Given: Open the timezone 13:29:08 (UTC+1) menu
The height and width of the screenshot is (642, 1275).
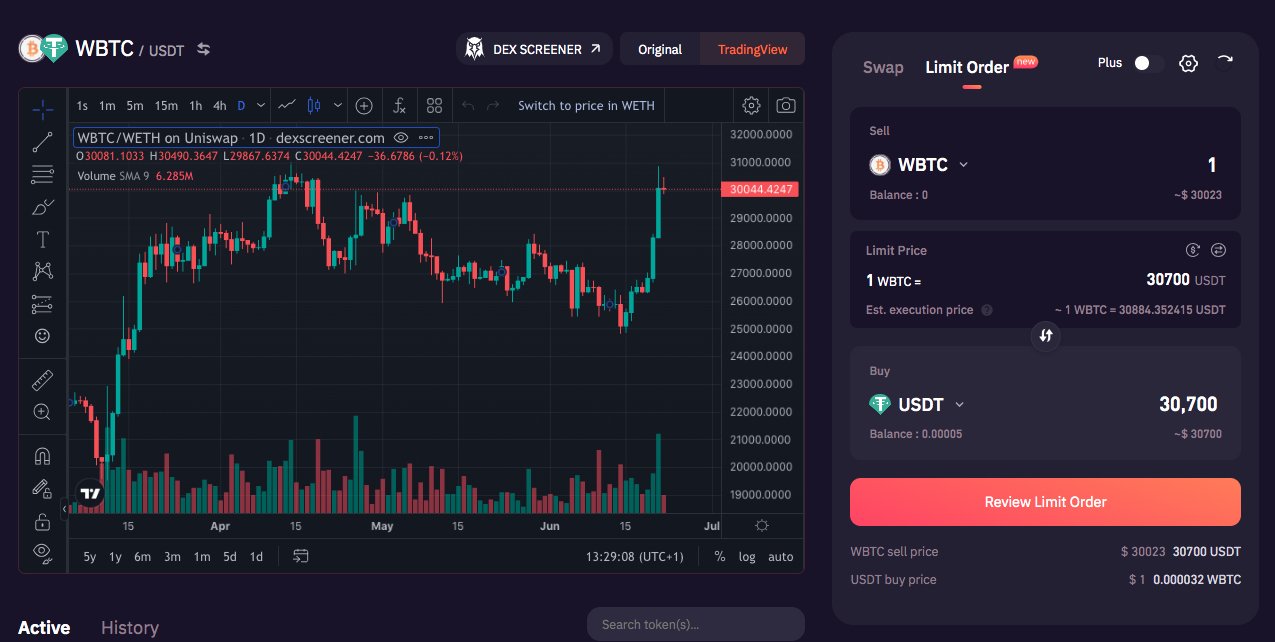Looking at the screenshot, I should pyautogui.click(x=634, y=557).
